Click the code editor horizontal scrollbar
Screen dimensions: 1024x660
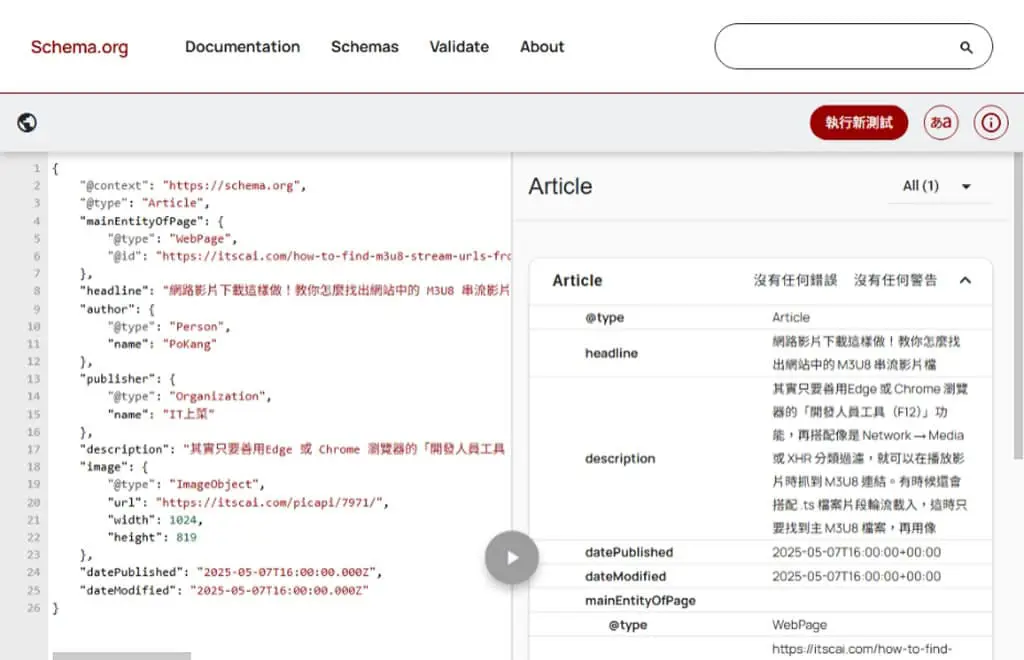point(122,655)
